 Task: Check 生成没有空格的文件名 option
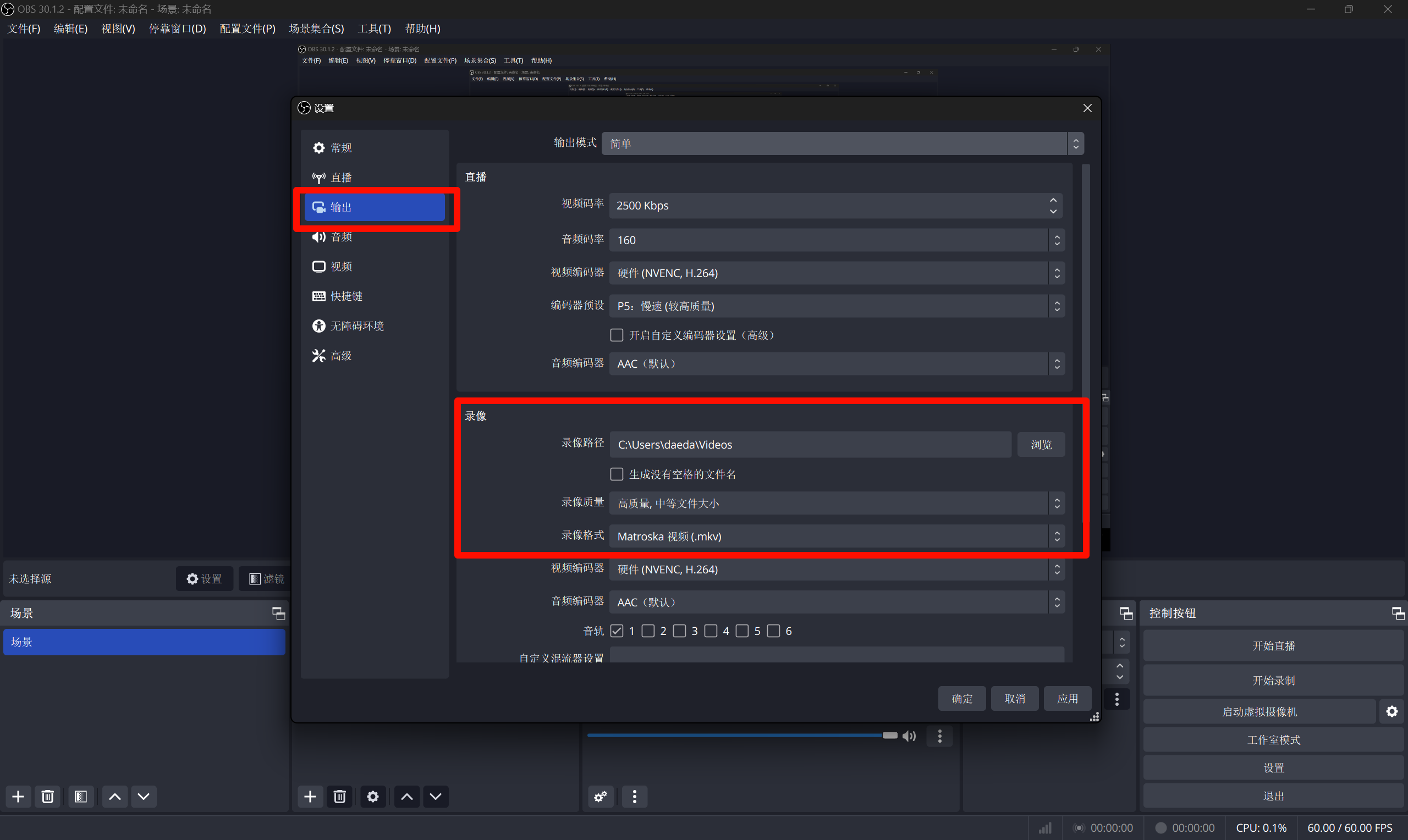coord(617,474)
